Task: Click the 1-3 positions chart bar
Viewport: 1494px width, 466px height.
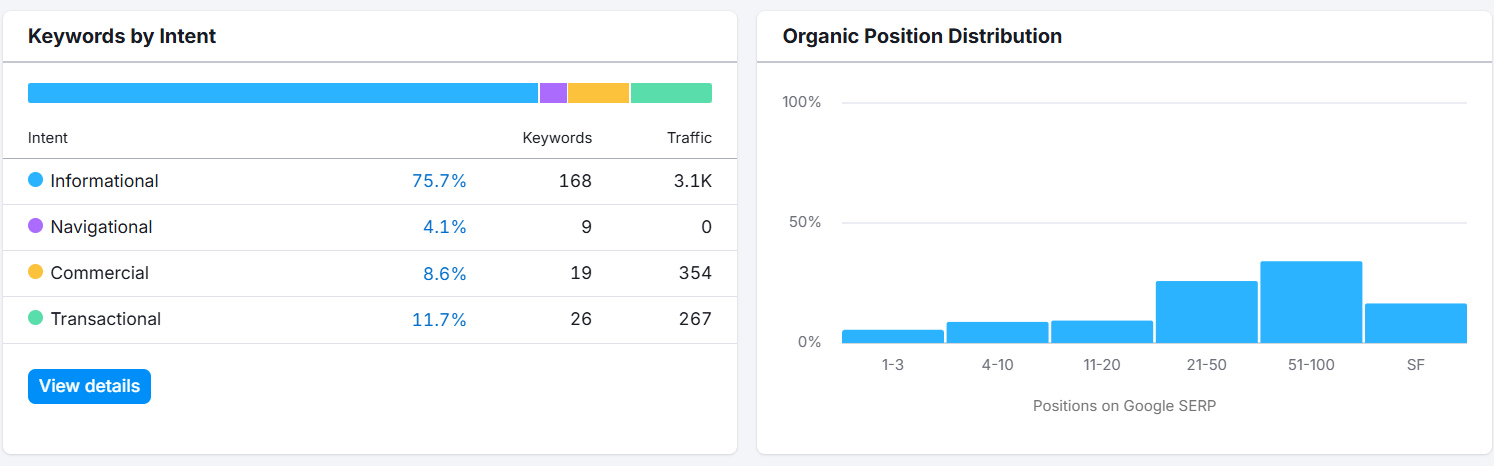Action: 893,337
